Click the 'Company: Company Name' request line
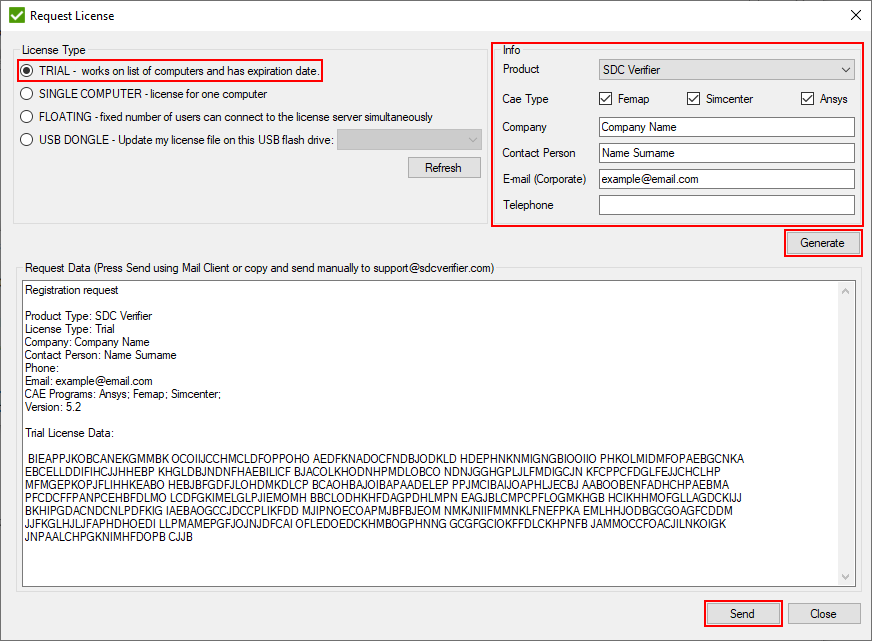Screen dimensions: 872x641 (x=87, y=342)
